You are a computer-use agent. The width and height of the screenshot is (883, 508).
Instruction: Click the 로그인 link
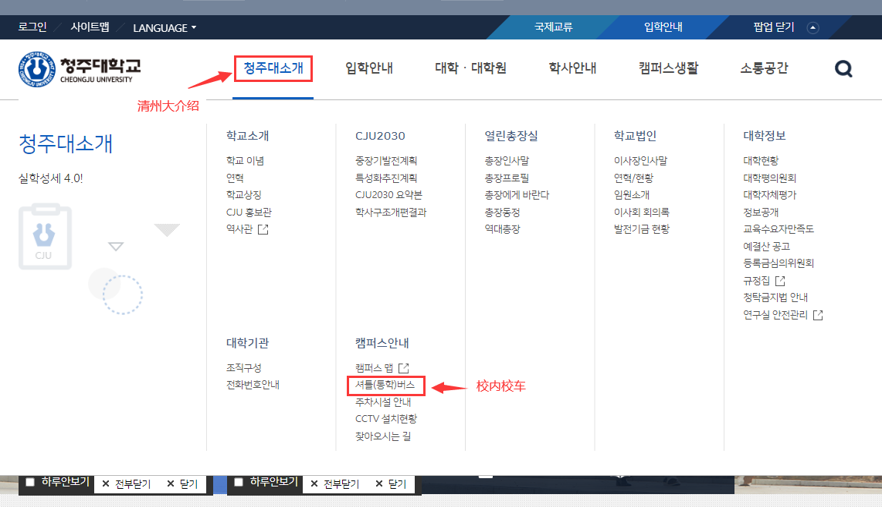click(33, 27)
